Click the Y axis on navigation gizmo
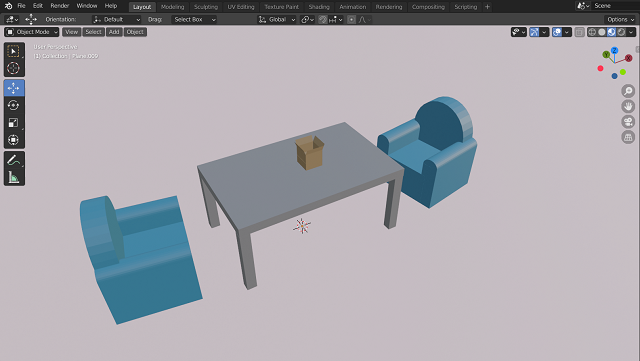Screen dimensions: 640x361 [606, 54]
